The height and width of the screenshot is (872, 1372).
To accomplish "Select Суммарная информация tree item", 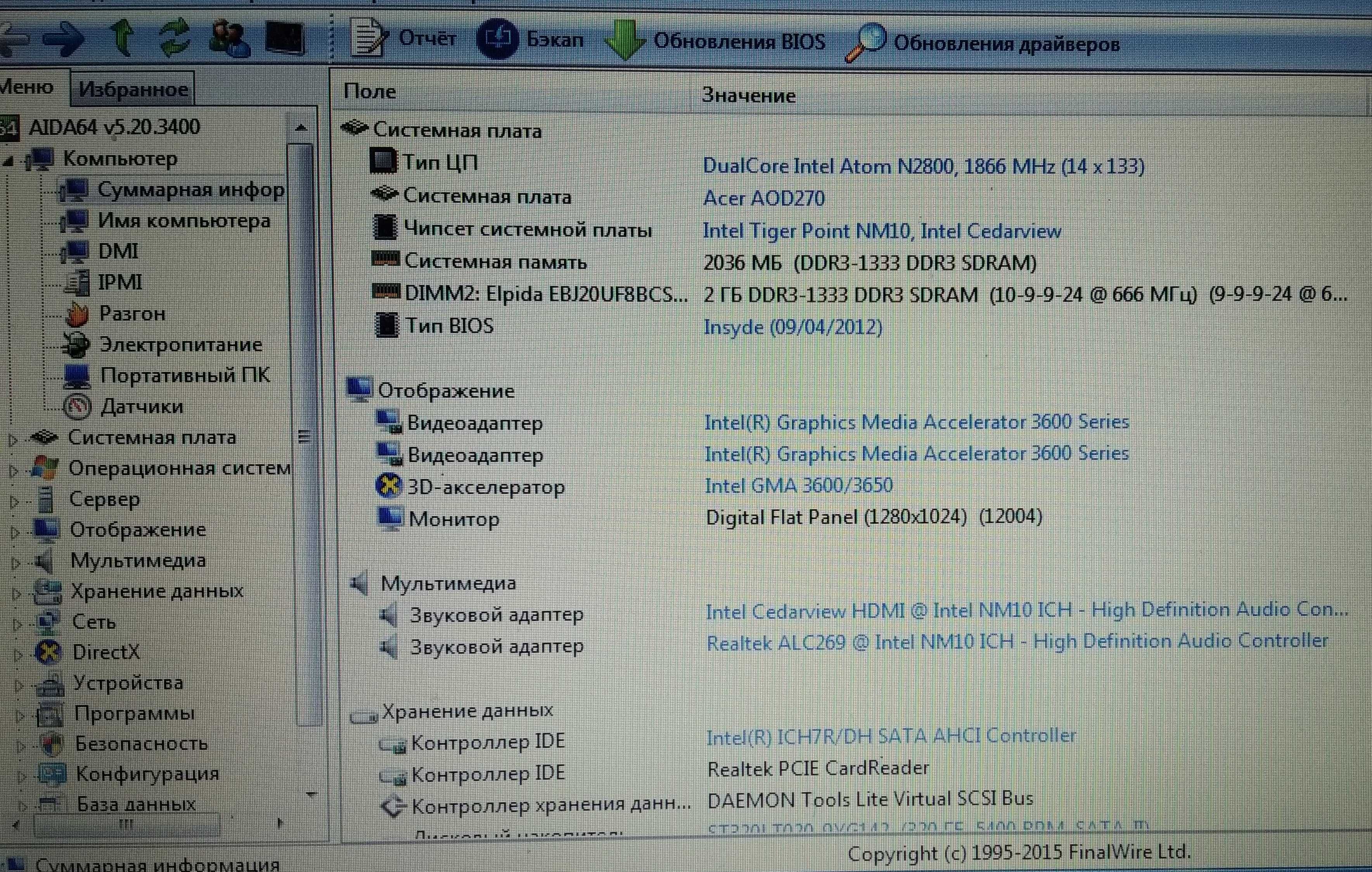I will 191,189.
